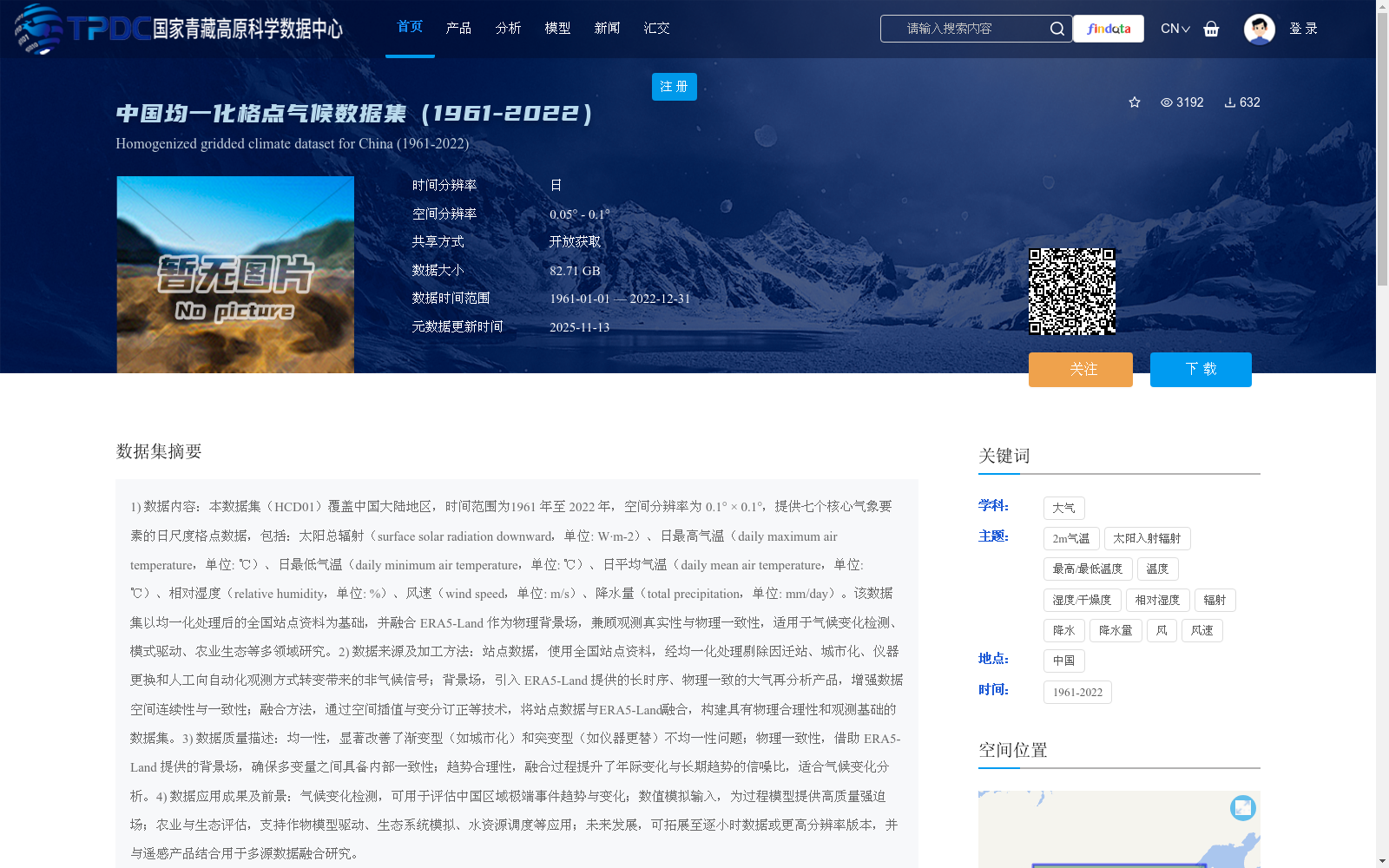Click the download count icon showing 632
1389x868 pixels.
click(1228, 102)
